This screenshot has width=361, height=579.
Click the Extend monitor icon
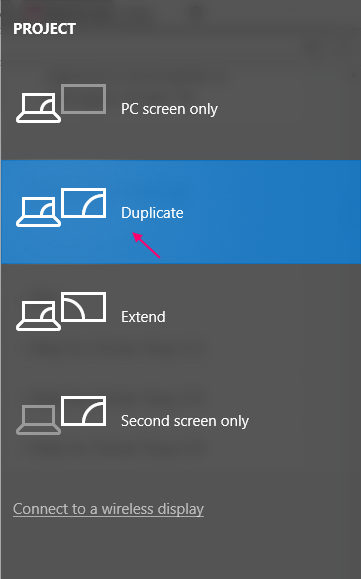click(x=83, y=307)
